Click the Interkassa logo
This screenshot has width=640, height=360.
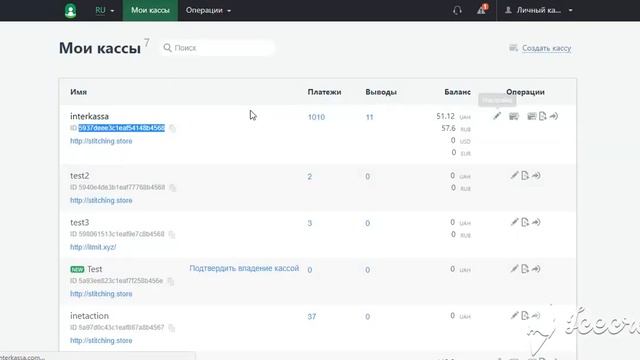point(71,11)
